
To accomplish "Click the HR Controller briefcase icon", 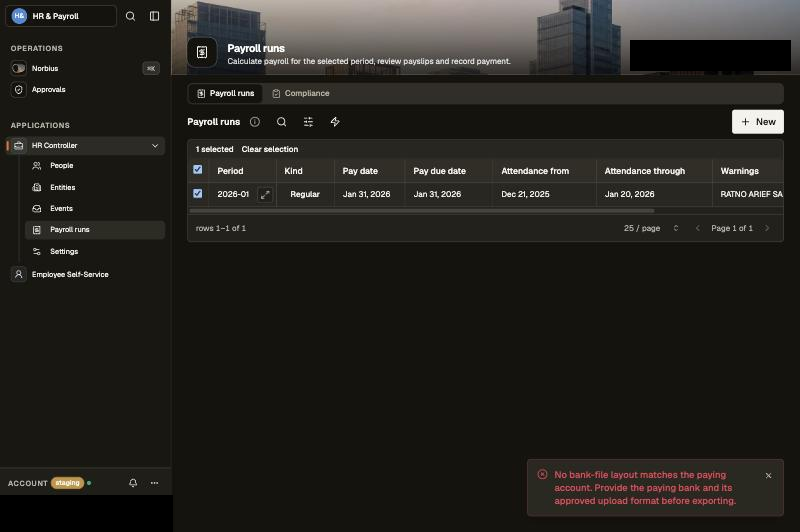I will 19,146.
